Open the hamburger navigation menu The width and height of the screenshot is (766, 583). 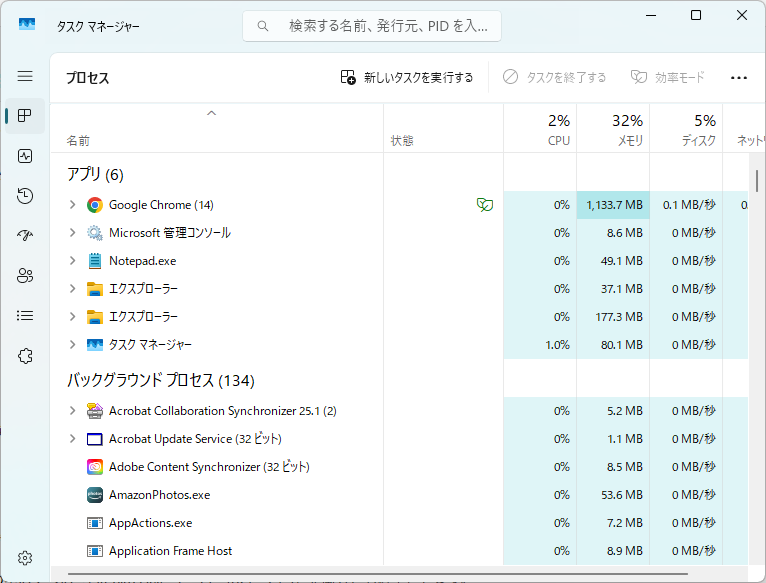tap(25, 76)
